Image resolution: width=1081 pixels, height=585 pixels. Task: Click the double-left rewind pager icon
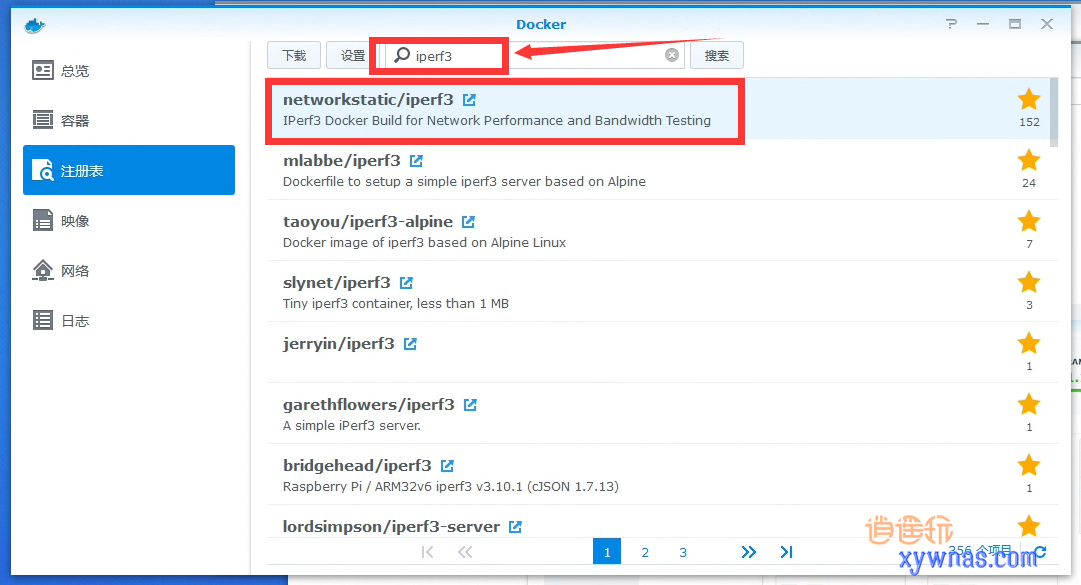[x=465, y=552]
